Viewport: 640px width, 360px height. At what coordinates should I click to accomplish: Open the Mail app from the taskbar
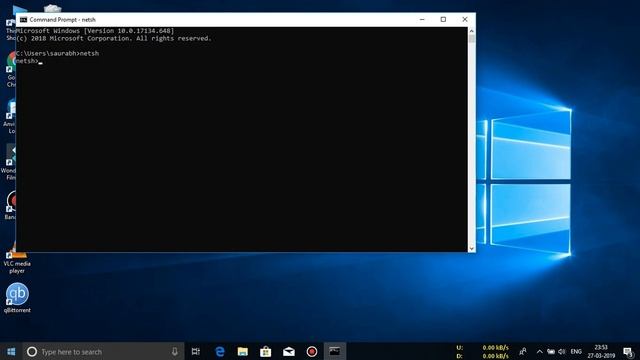(289, 351)
